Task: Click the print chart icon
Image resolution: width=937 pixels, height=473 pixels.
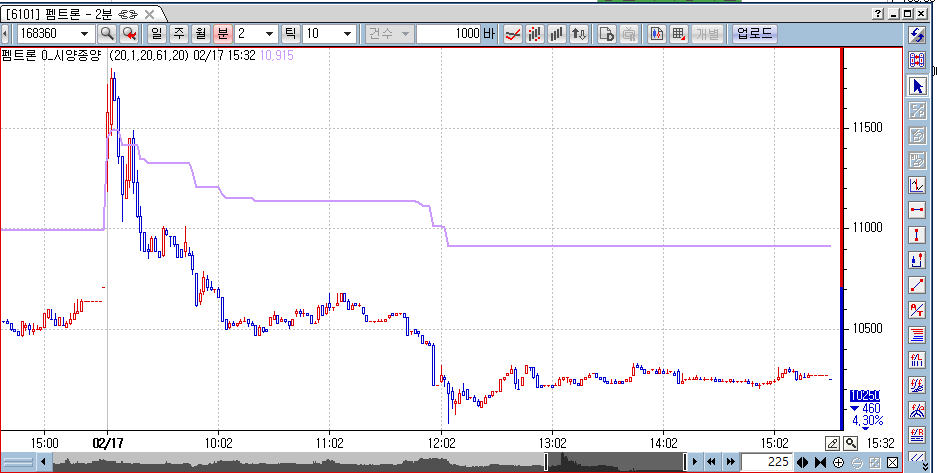Action: (x=629, y=33)
